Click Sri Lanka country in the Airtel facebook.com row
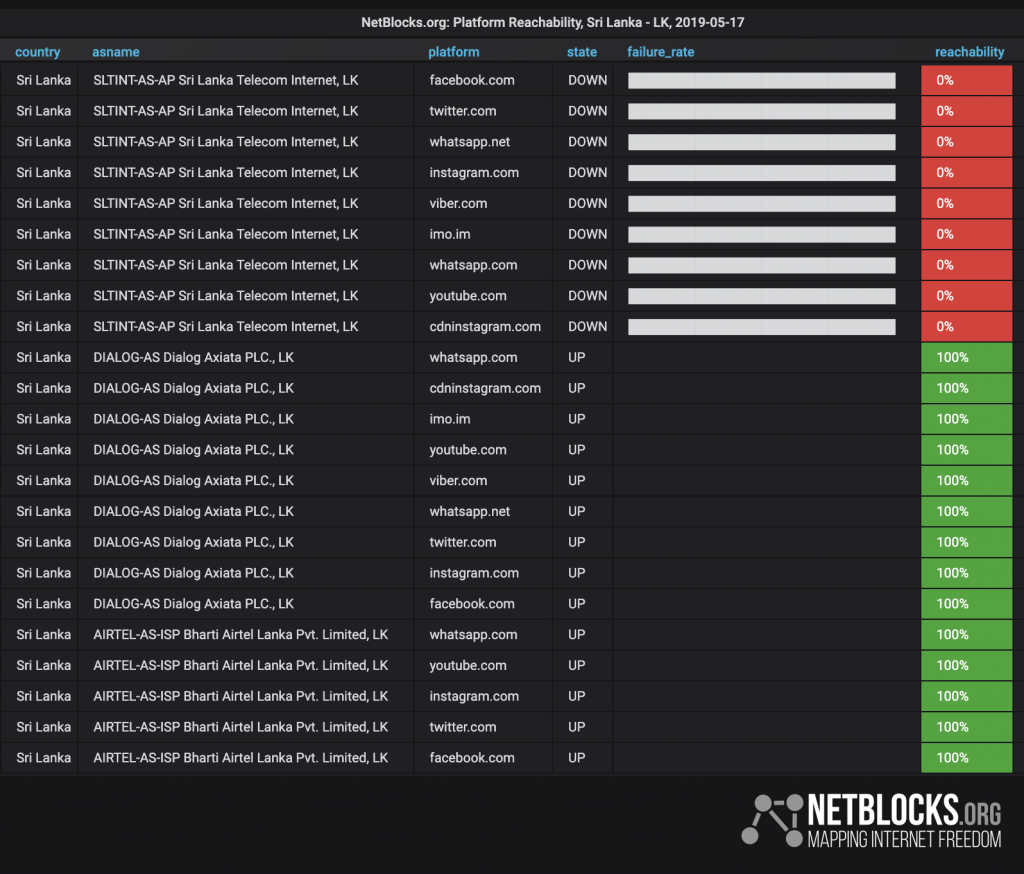The width and height of the screenshot is (1024, 874). pos(43,758)
